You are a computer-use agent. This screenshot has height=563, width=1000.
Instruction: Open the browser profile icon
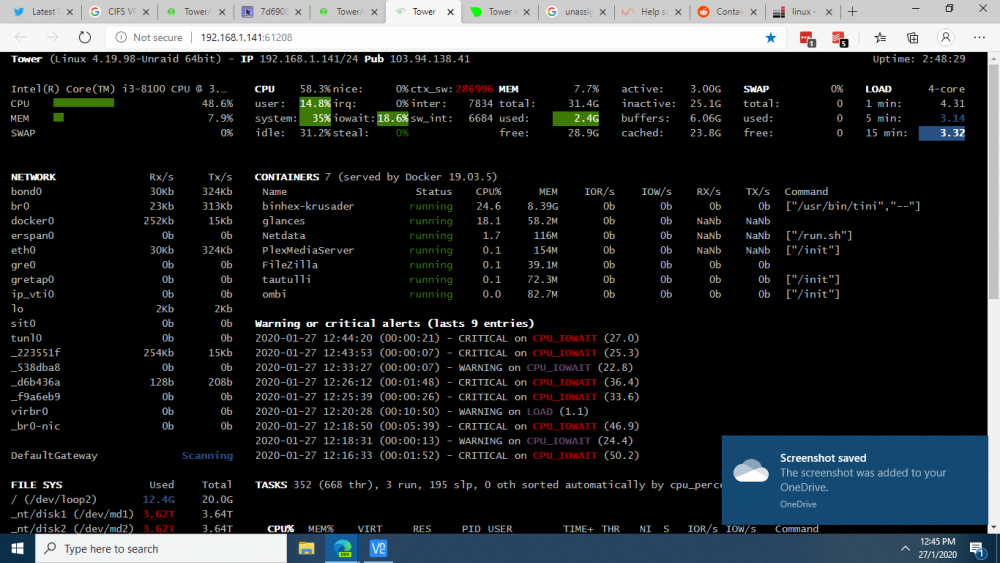pos(946,38)
